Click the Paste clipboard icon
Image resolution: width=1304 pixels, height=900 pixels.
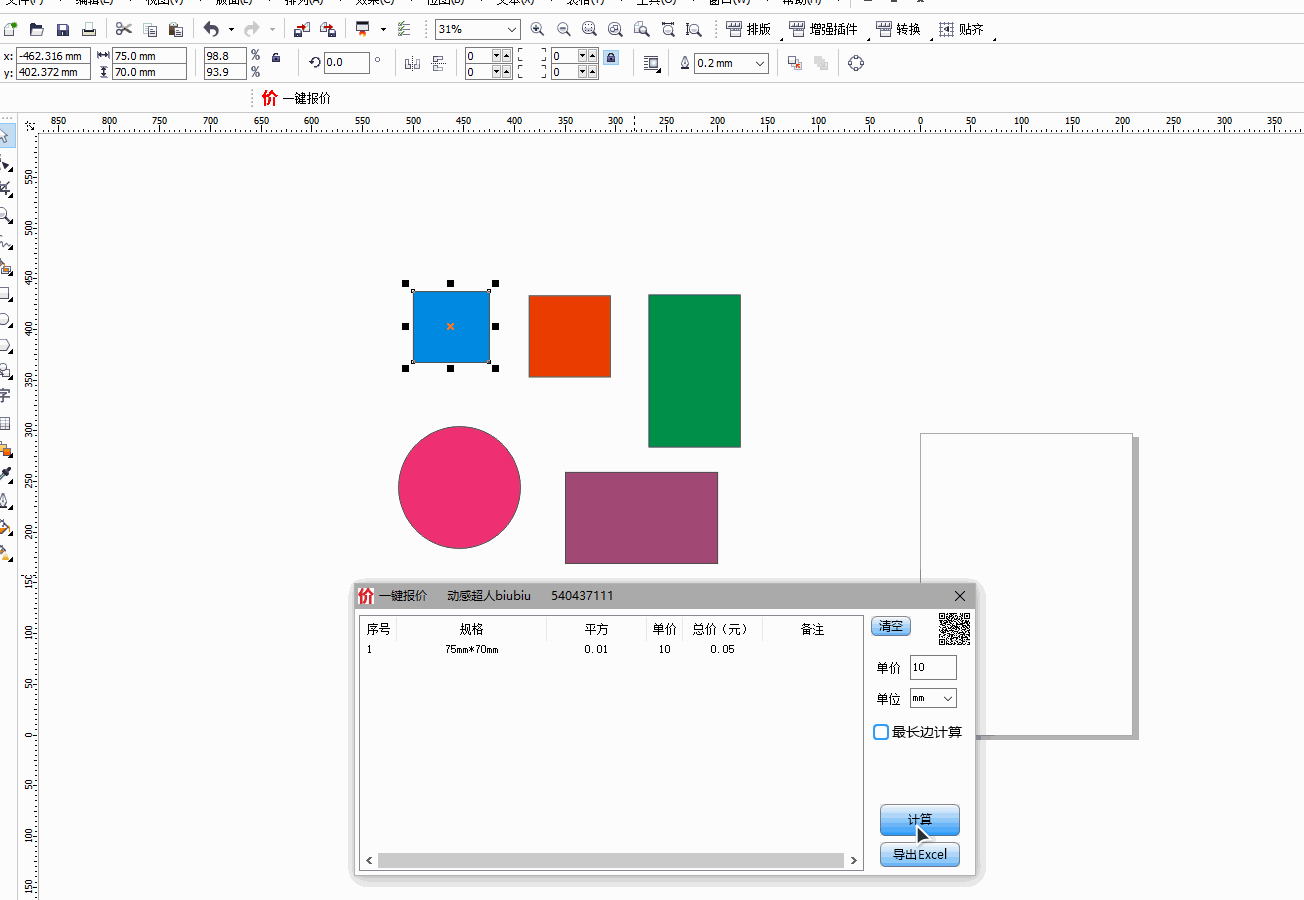176,30
